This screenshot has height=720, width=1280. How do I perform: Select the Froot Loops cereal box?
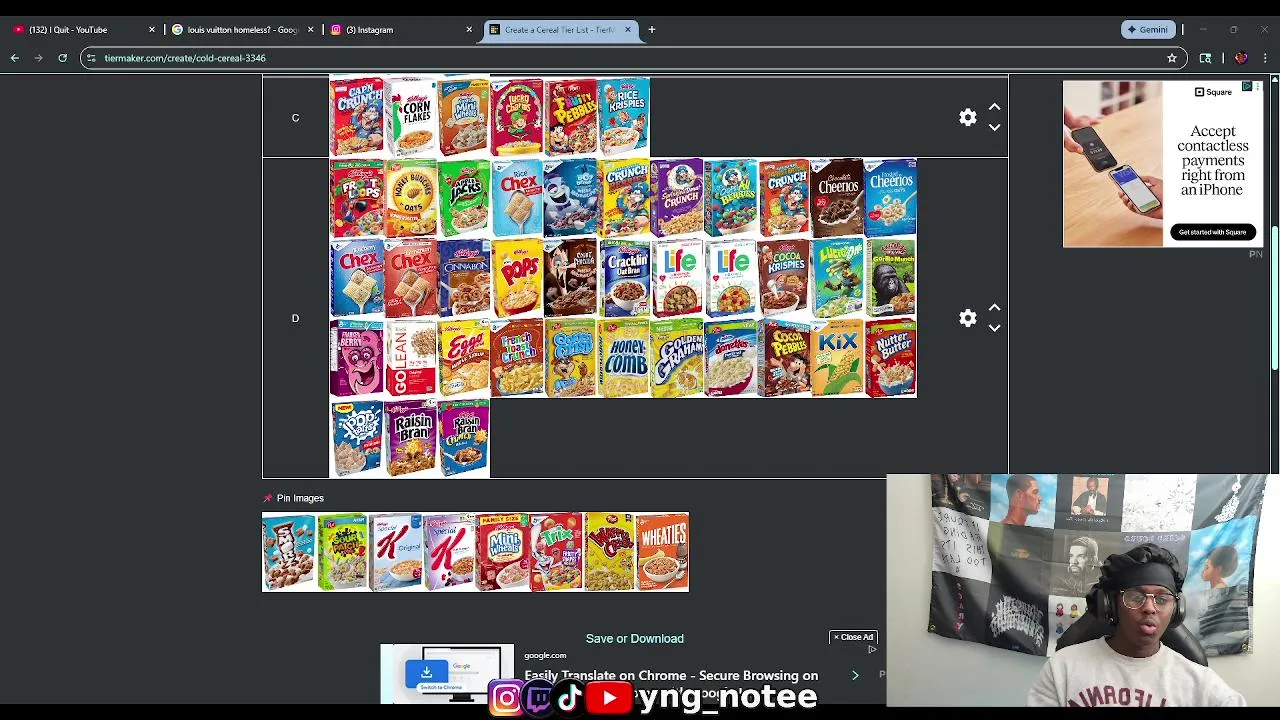click(x=356, y=198)
